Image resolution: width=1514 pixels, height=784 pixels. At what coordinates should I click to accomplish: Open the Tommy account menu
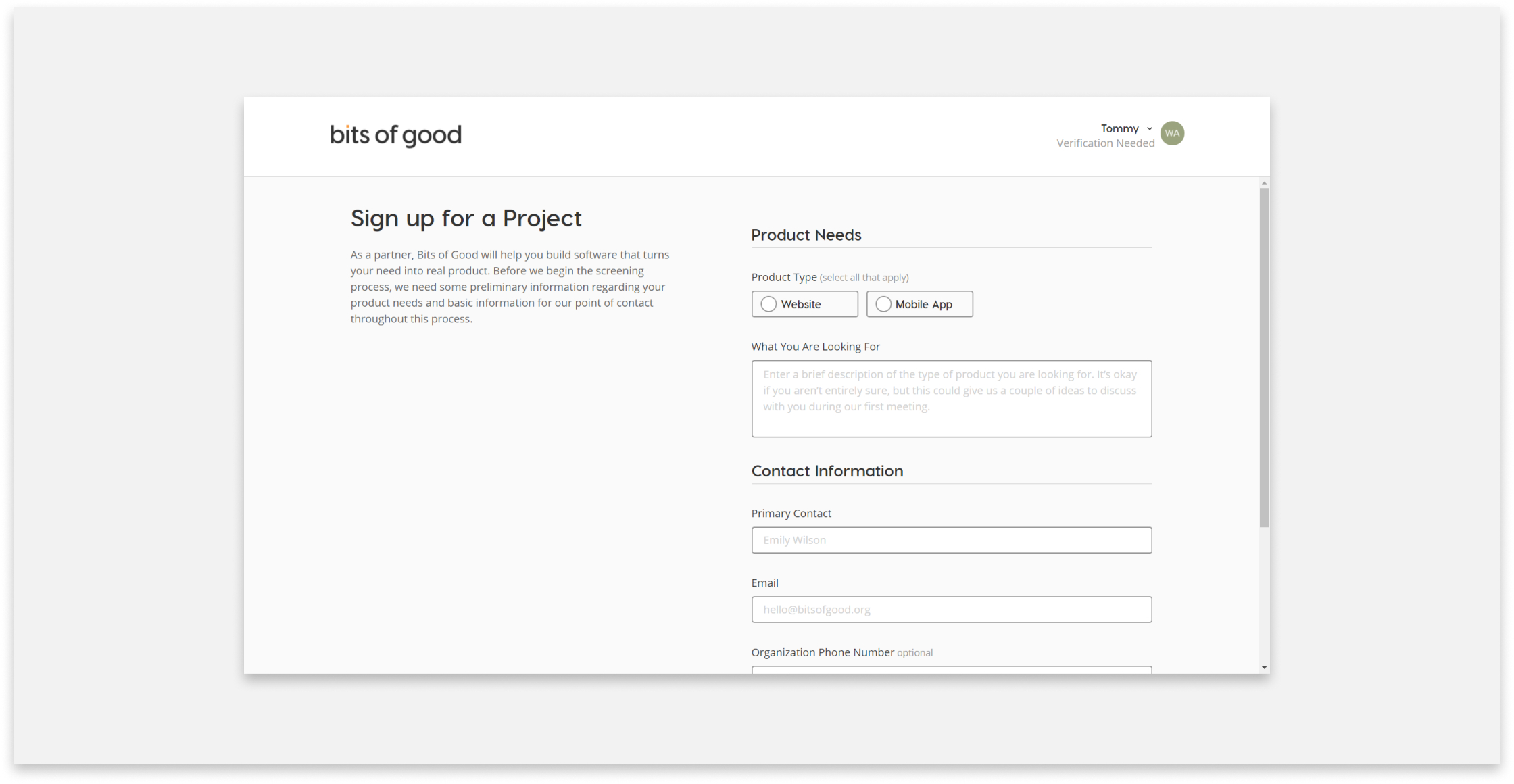coord(1119,128)
